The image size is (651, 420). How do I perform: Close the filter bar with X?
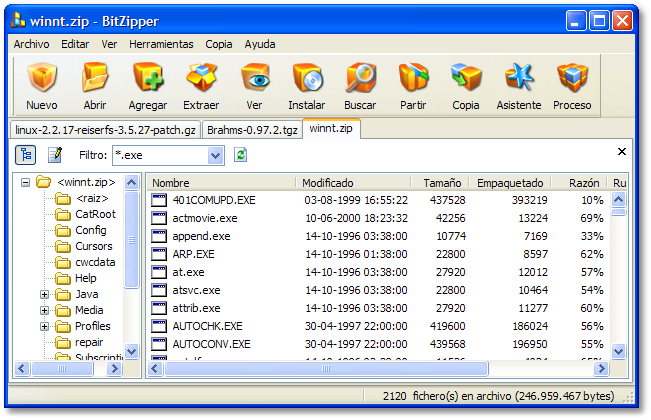(622, 151)
